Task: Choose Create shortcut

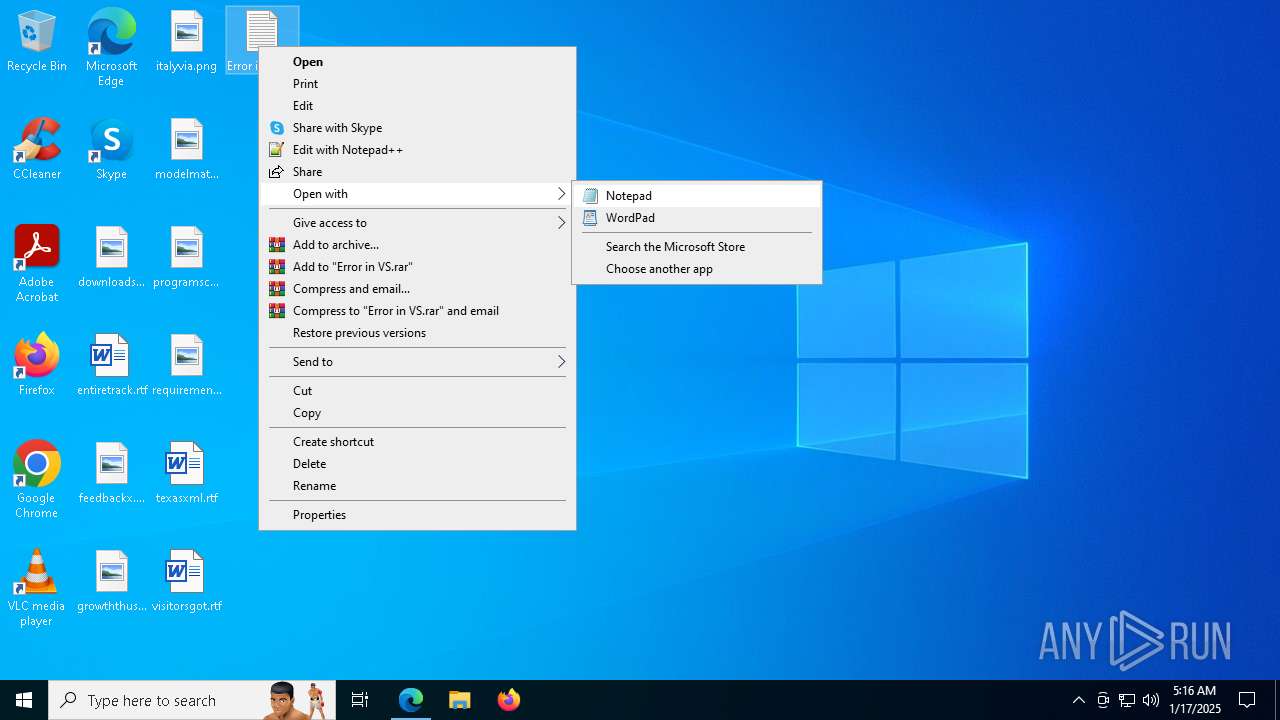Action: pos(417,442)
